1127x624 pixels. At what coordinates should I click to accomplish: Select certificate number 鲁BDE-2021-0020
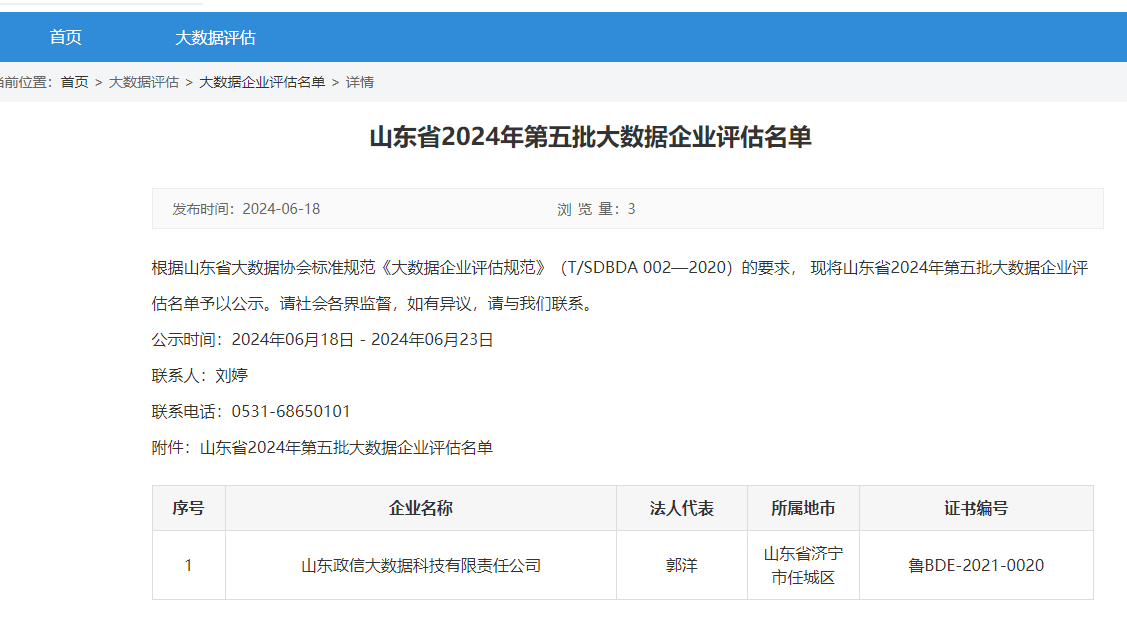coord(976,565)
